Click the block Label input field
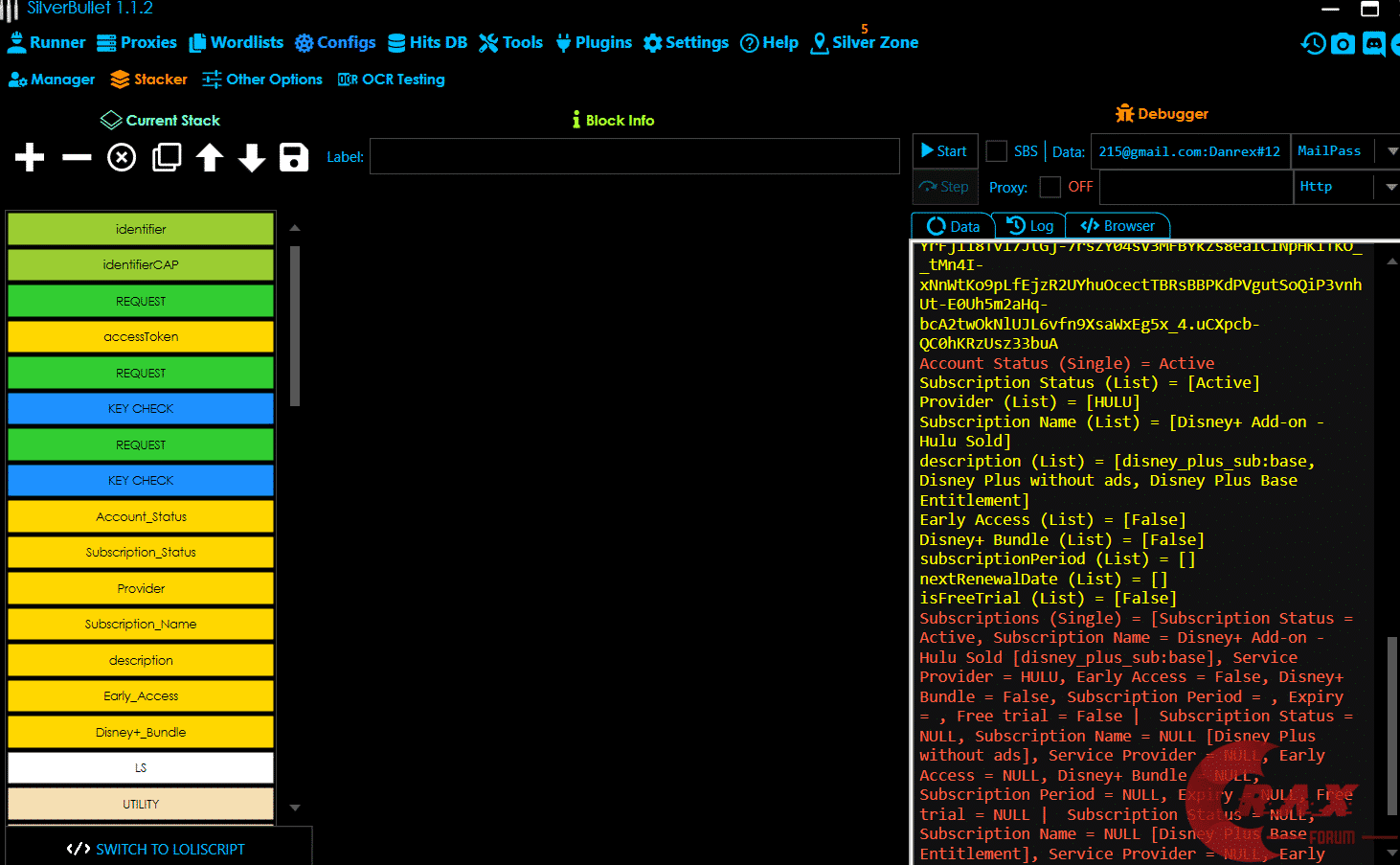1400x865 pixels. click(635, 156)
